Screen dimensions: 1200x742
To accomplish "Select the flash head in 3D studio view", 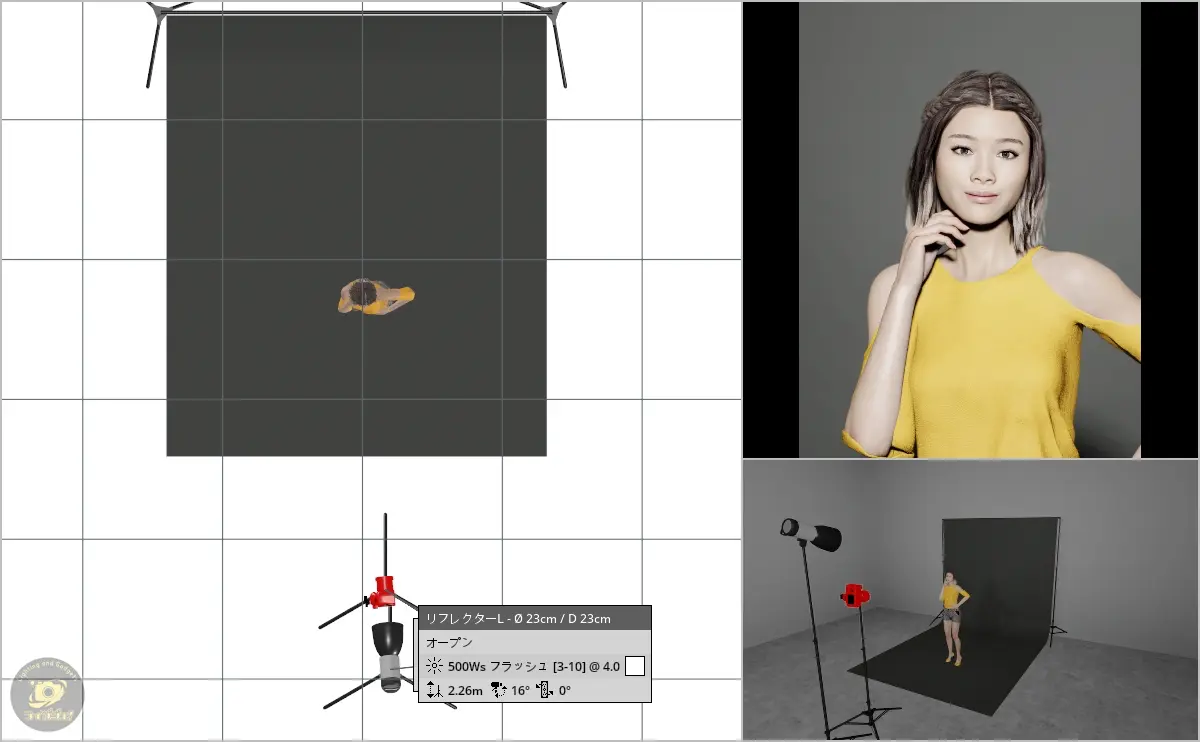I will [812, 534].
